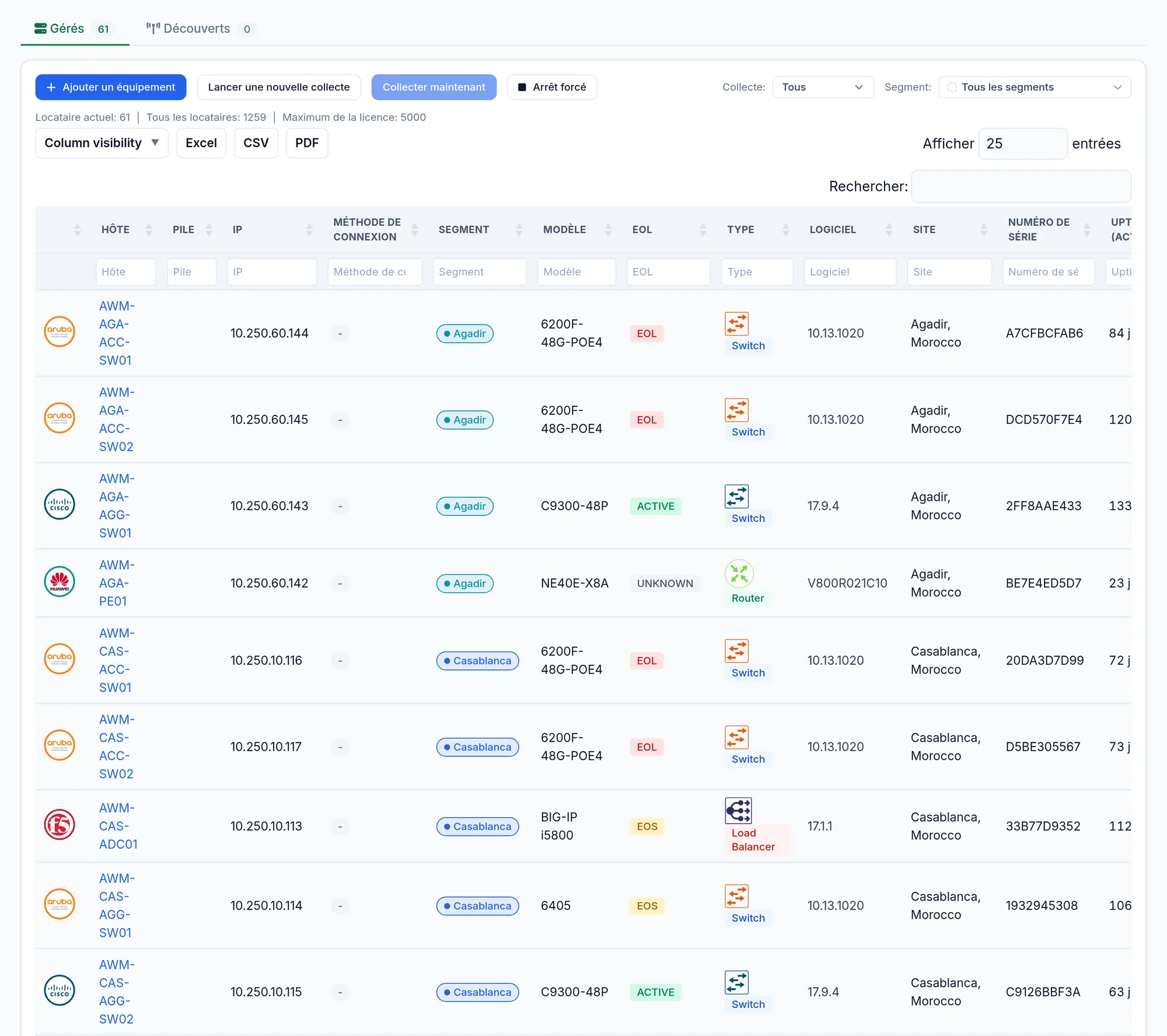Screen dimensions: 1167x1036
Task: Click serial number BE7E4ED5D7
Action: pos(1043,584)
